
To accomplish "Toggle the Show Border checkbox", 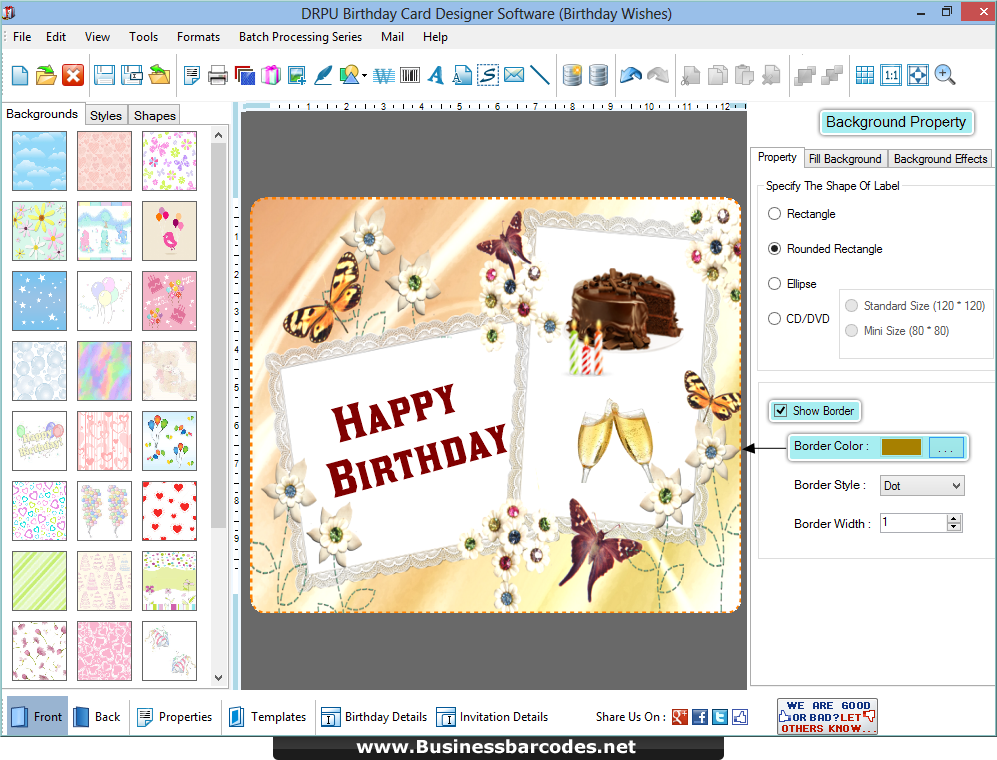I will coord(781,411).
